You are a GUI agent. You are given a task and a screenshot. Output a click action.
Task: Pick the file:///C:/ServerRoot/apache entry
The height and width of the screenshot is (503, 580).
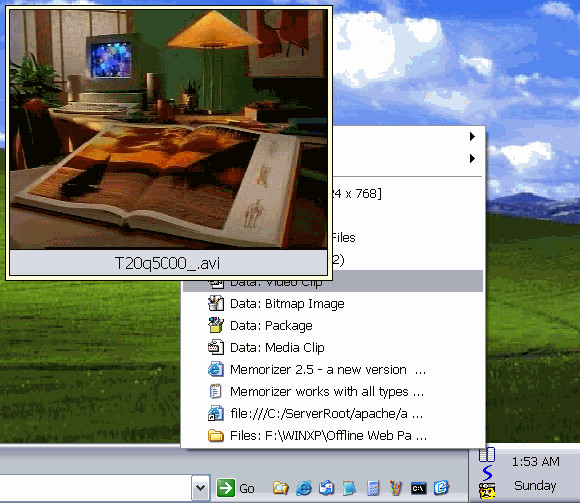[333, 413]
